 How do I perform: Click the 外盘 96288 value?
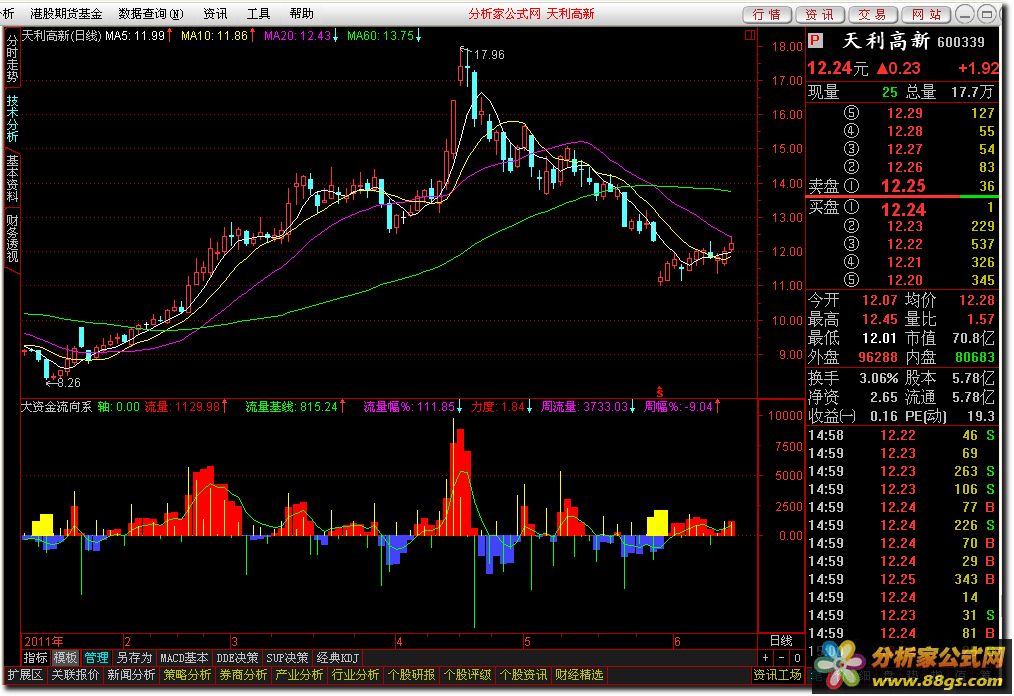pyautogui.click(x=878, y=356)
